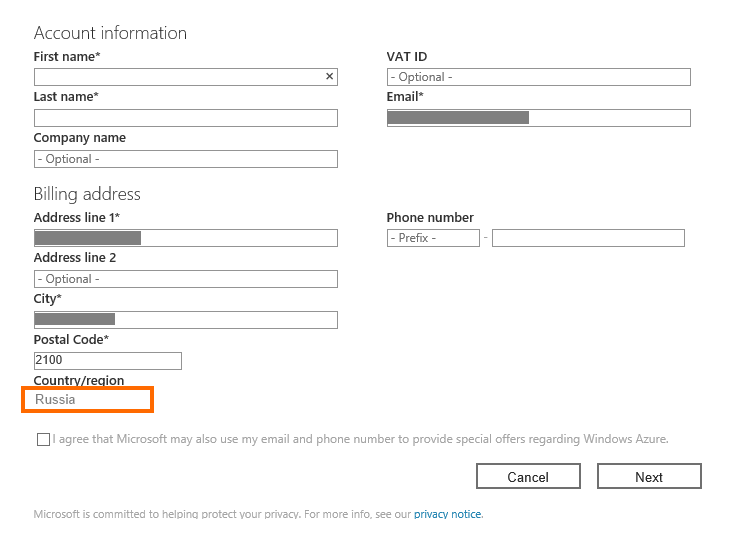Select the Address line 2 optional field
The image size is (735, 540).
tap(185, 279)
